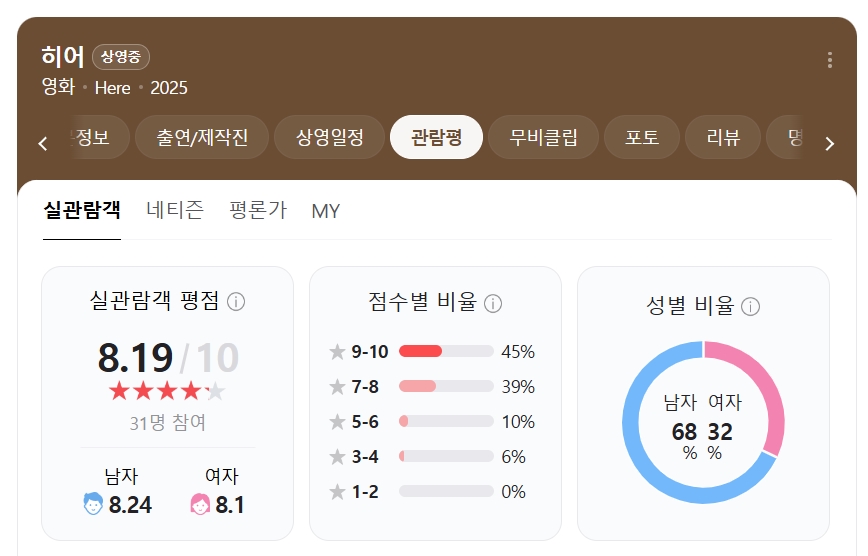Click the female face icon beside 8.1

pos(200,504)
